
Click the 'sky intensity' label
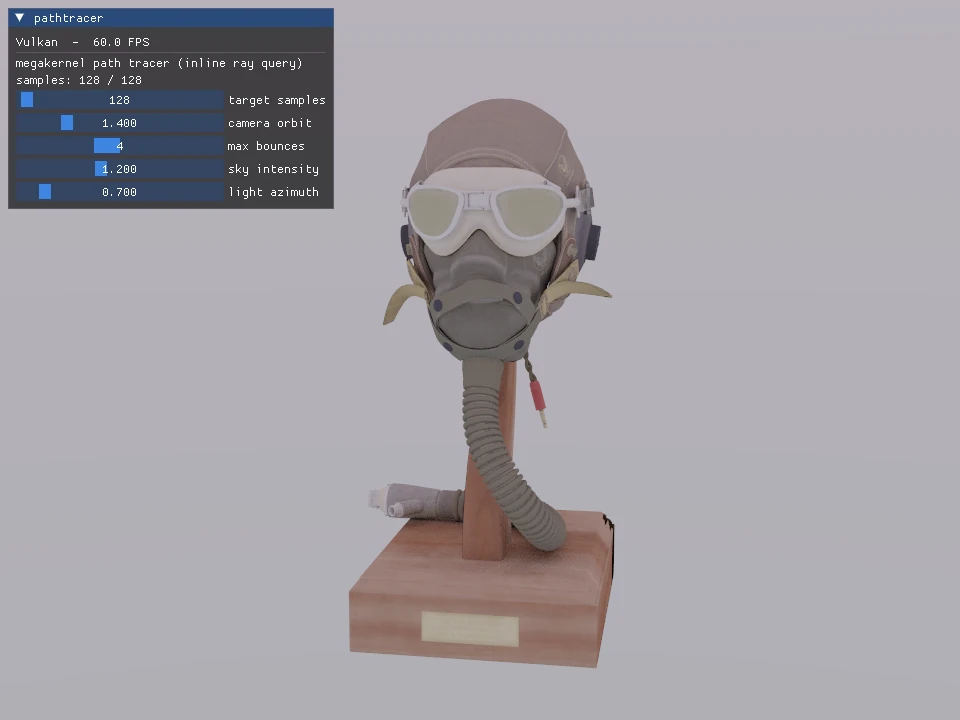[x=274, y=169]
